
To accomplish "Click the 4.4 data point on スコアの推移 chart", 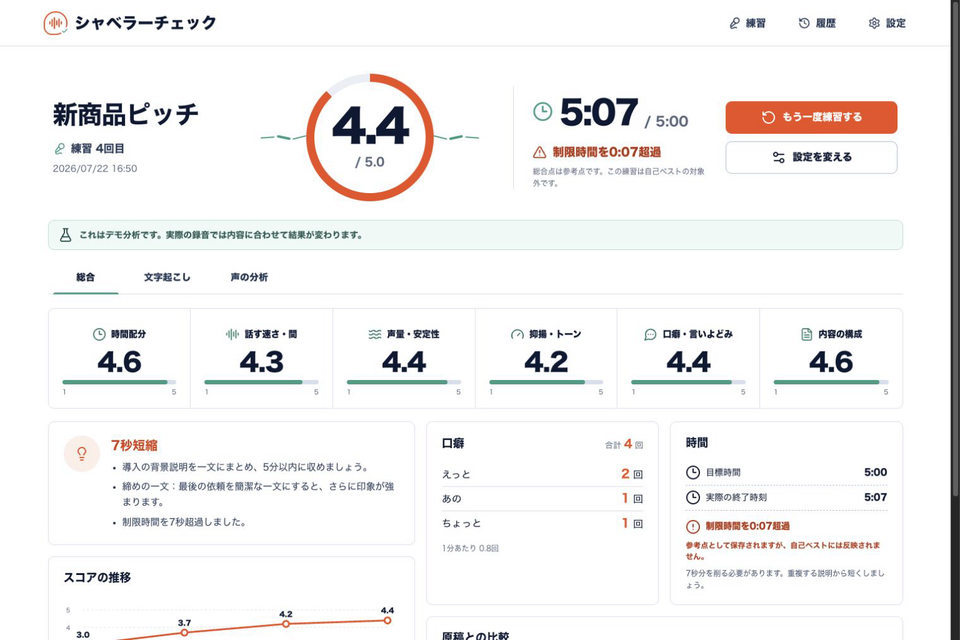I will [x=388, y=620].
